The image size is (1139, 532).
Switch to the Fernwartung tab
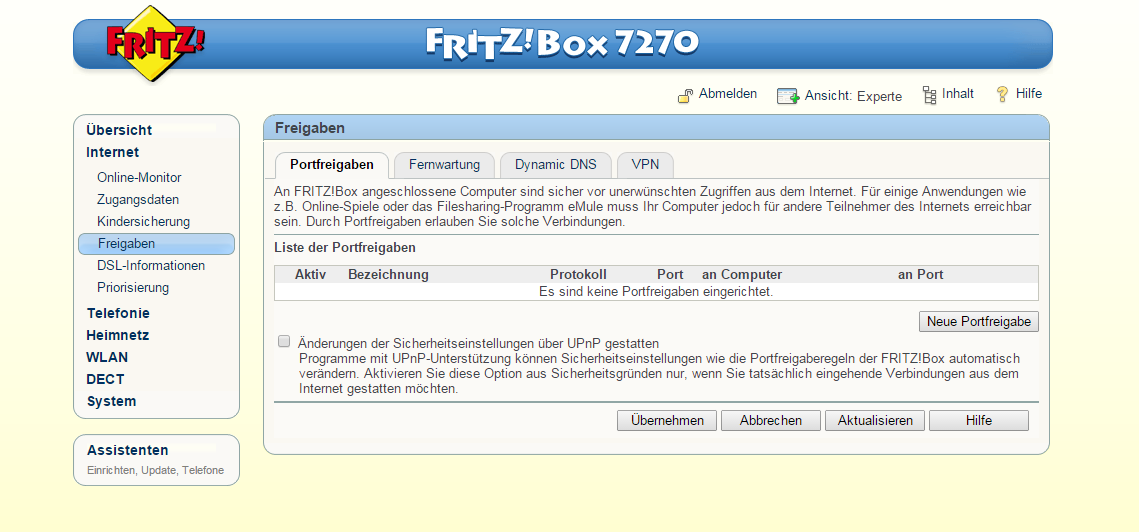pyautogui.click(x=445, y=165)
